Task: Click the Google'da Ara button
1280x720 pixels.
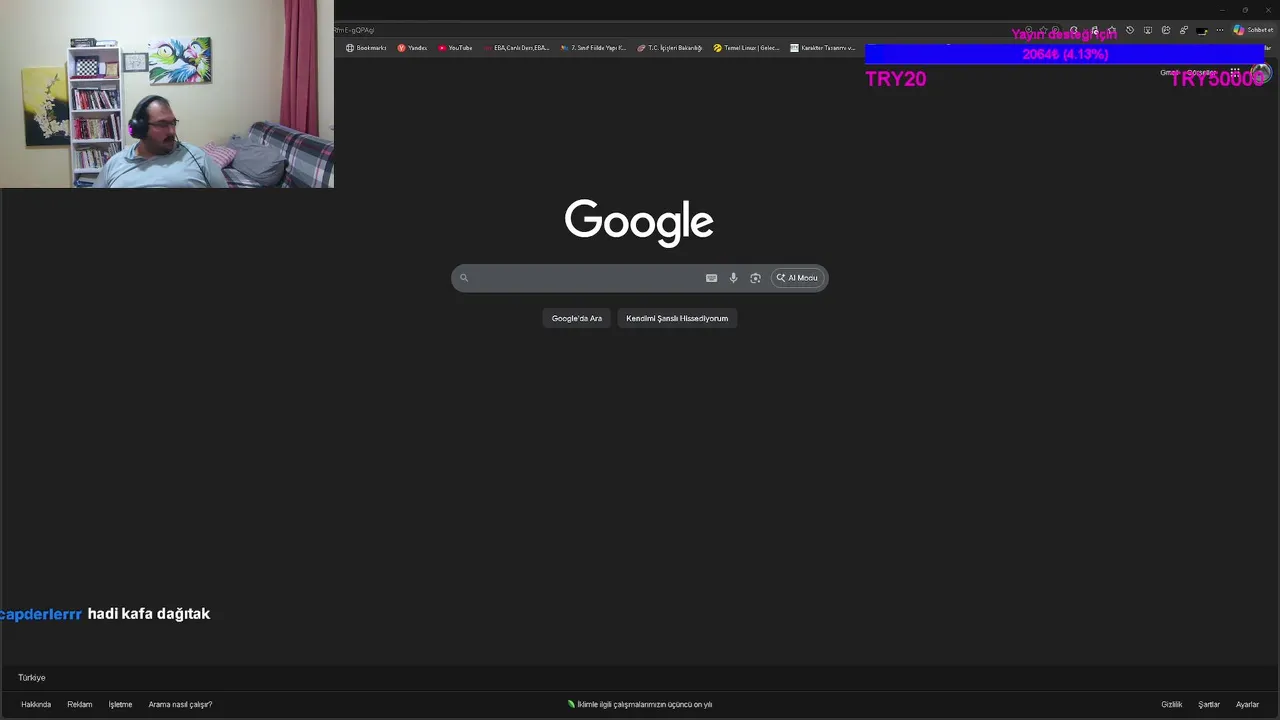Action: tap(577, 318)
